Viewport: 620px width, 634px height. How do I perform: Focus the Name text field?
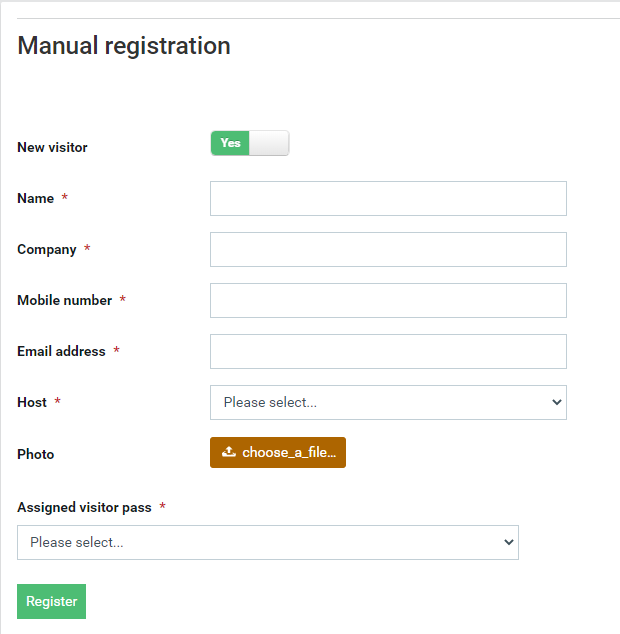click(388, 198)
